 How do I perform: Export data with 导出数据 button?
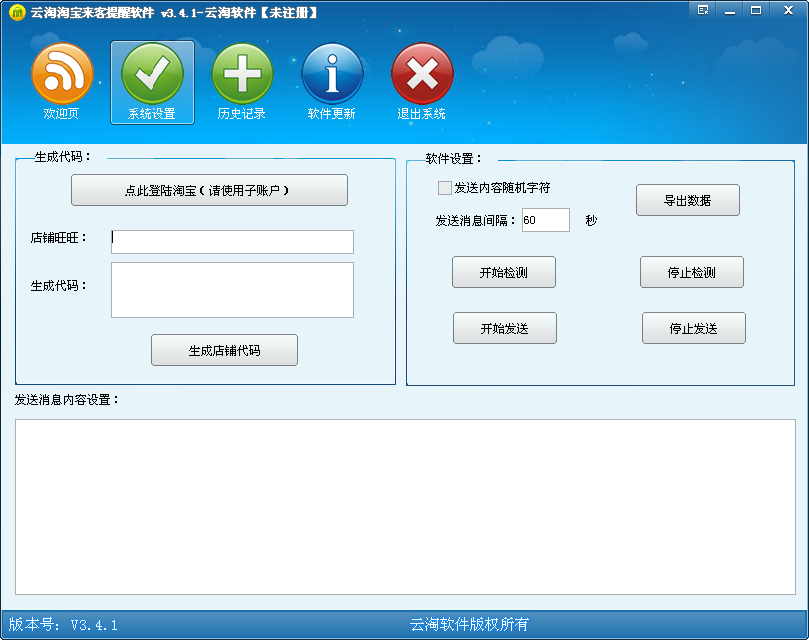pyautogui.click(x=687, y=199)
